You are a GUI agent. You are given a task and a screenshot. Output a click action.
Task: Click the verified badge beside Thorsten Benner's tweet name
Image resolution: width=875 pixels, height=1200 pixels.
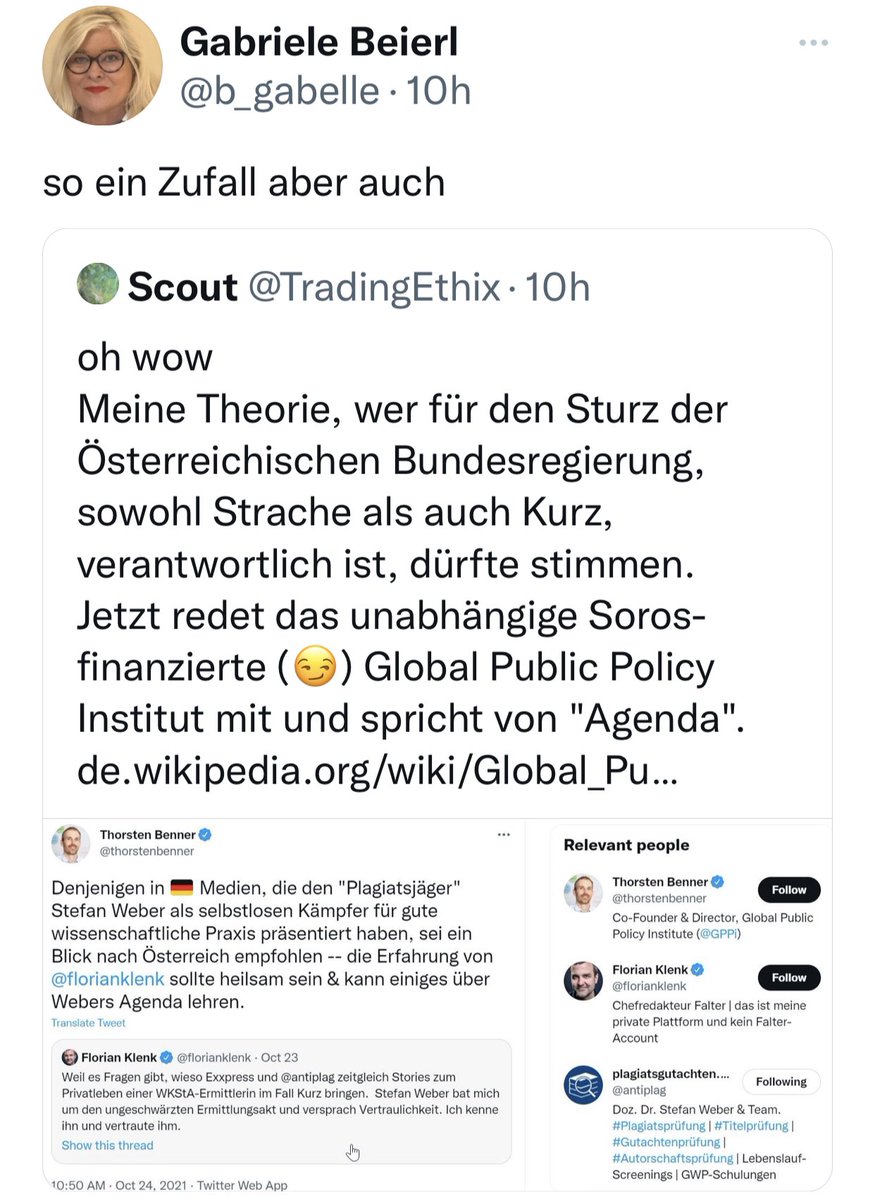205,834
